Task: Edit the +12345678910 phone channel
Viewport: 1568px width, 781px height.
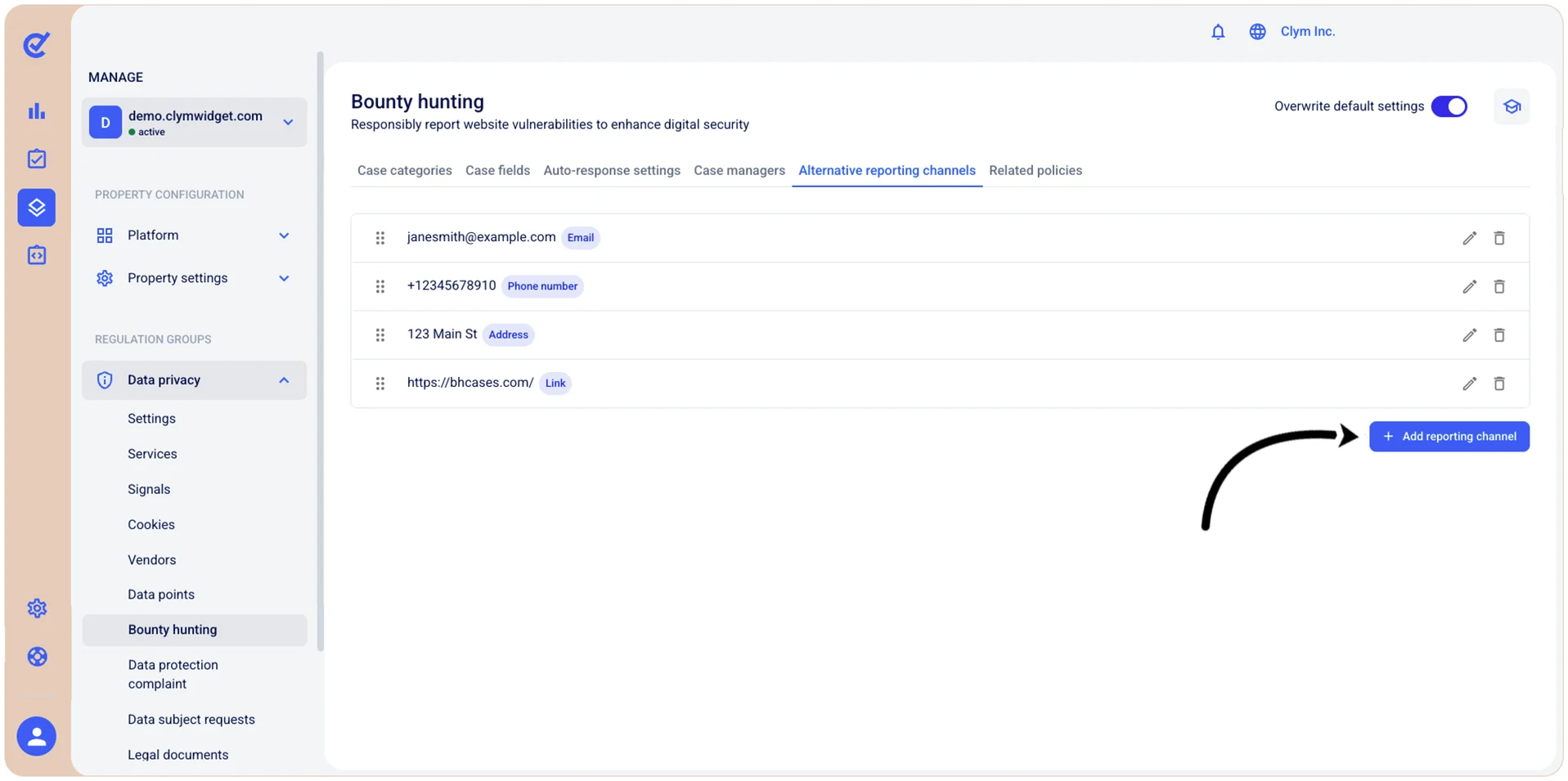Action: (x=1470, y=286)
